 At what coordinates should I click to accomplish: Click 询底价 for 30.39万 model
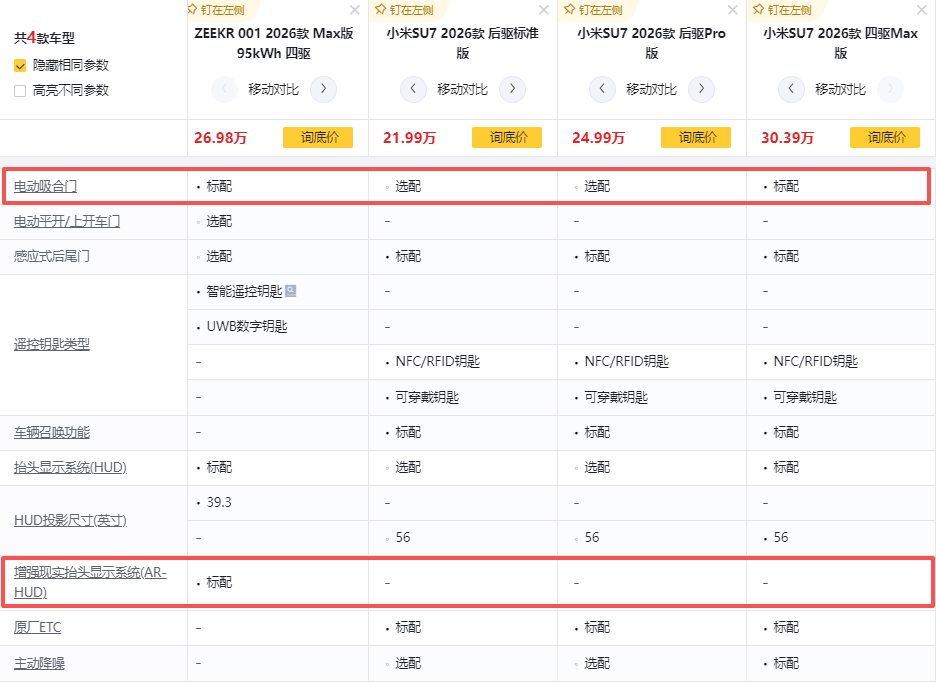tap(885, 137)
